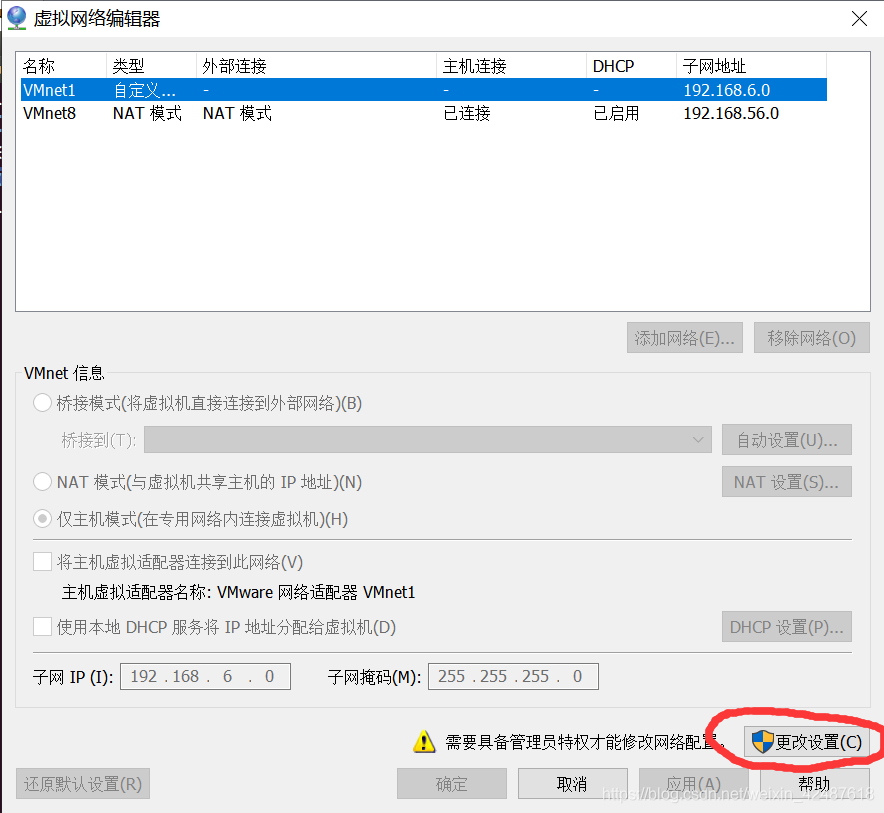Image resolution: width=884 pixels, height=813 pixels.
Task: Click the Virtual Network Editor globe icon
Action: click(16, 17)
